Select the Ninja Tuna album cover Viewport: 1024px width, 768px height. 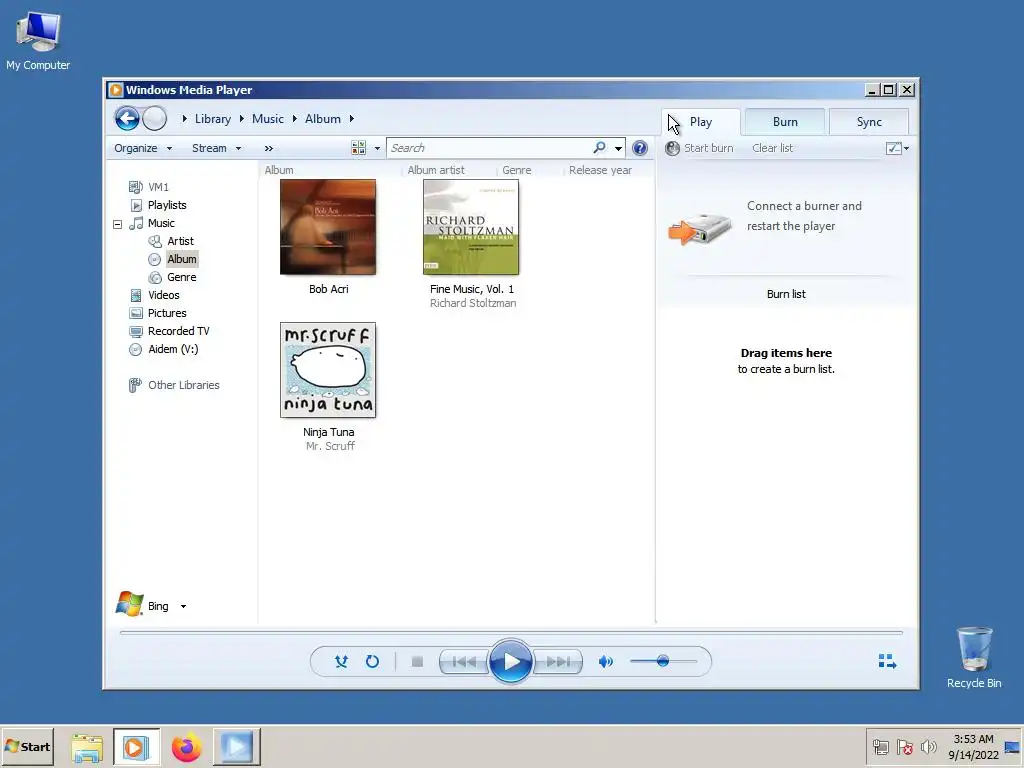click(x=328, y=370)
